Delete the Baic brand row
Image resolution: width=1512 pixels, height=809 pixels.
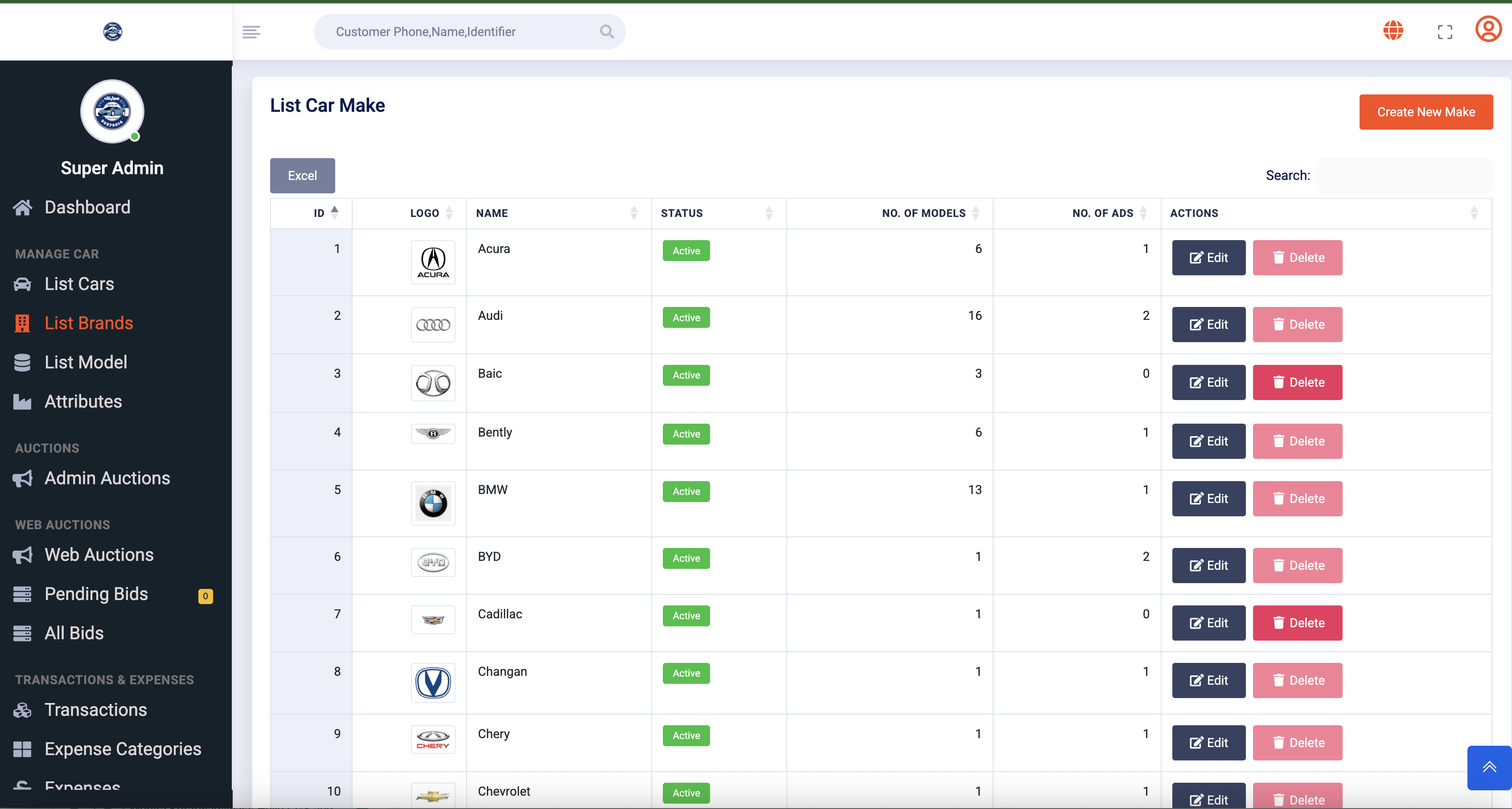[1297, 383]
